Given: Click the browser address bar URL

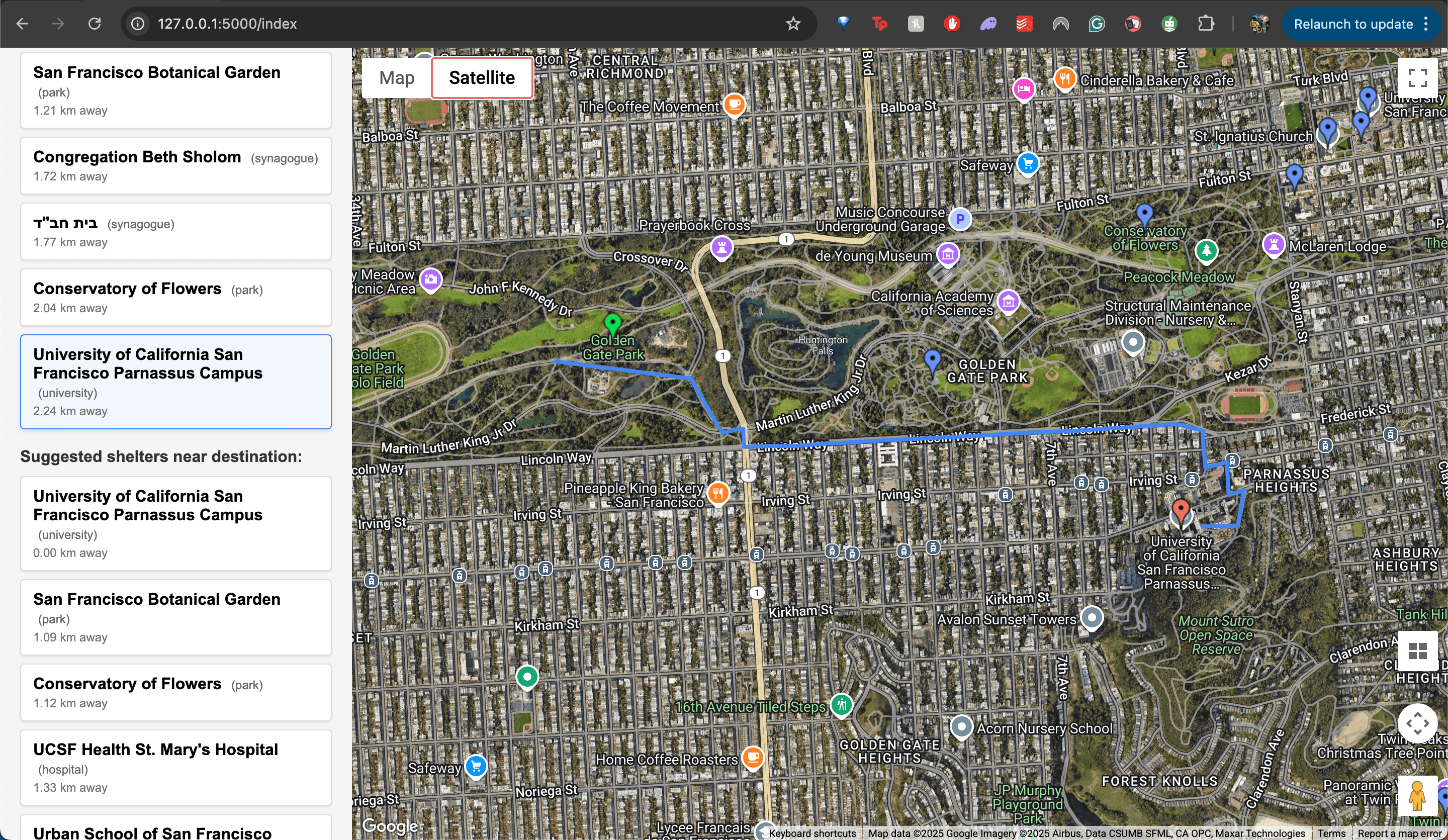Looking at the screenshot, I should 228,24.
